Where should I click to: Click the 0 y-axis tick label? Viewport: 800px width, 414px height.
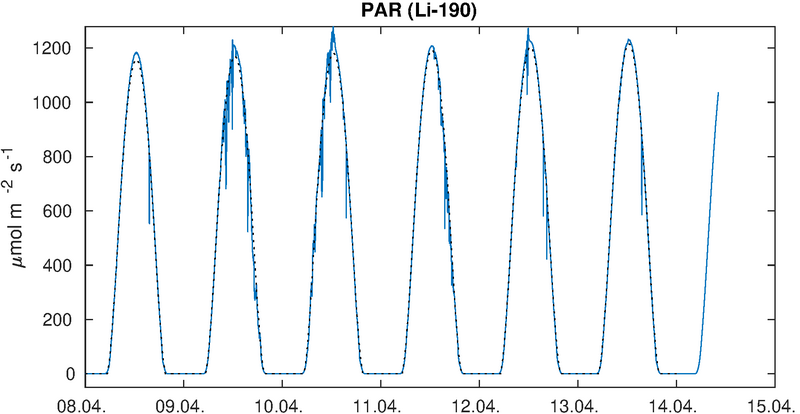coord(69,374)
